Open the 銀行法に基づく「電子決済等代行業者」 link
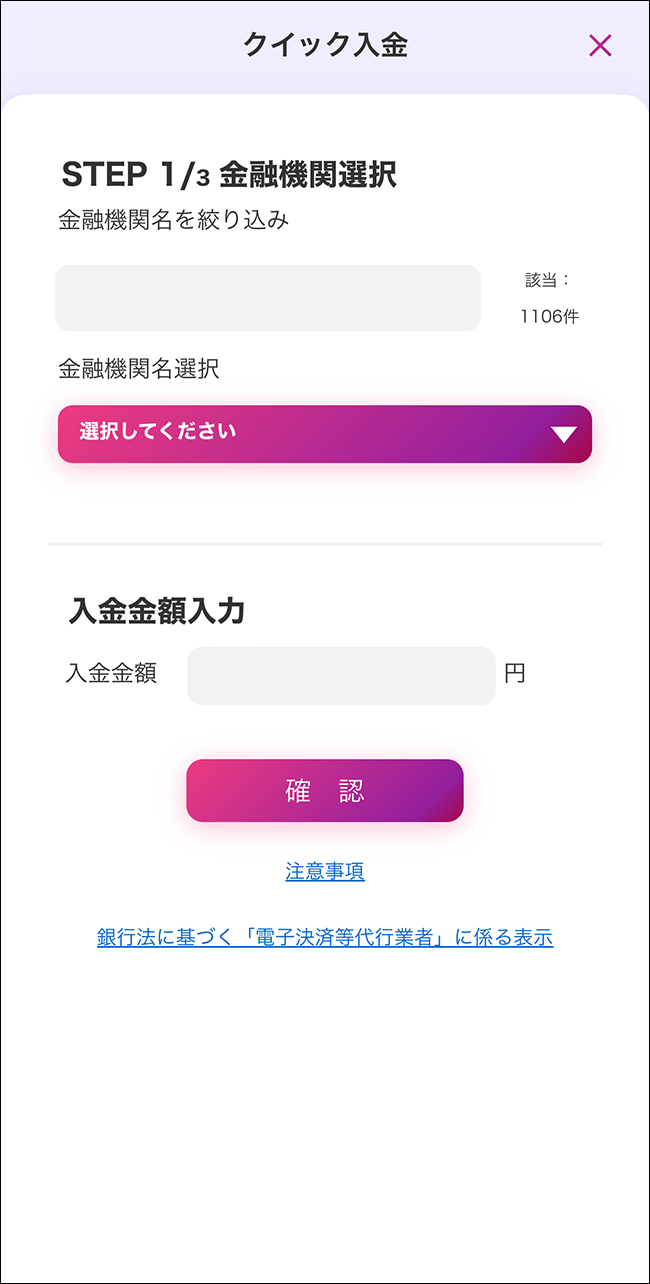The width and height of the screenshot is (650, 1284). click(x=325, y=938)
